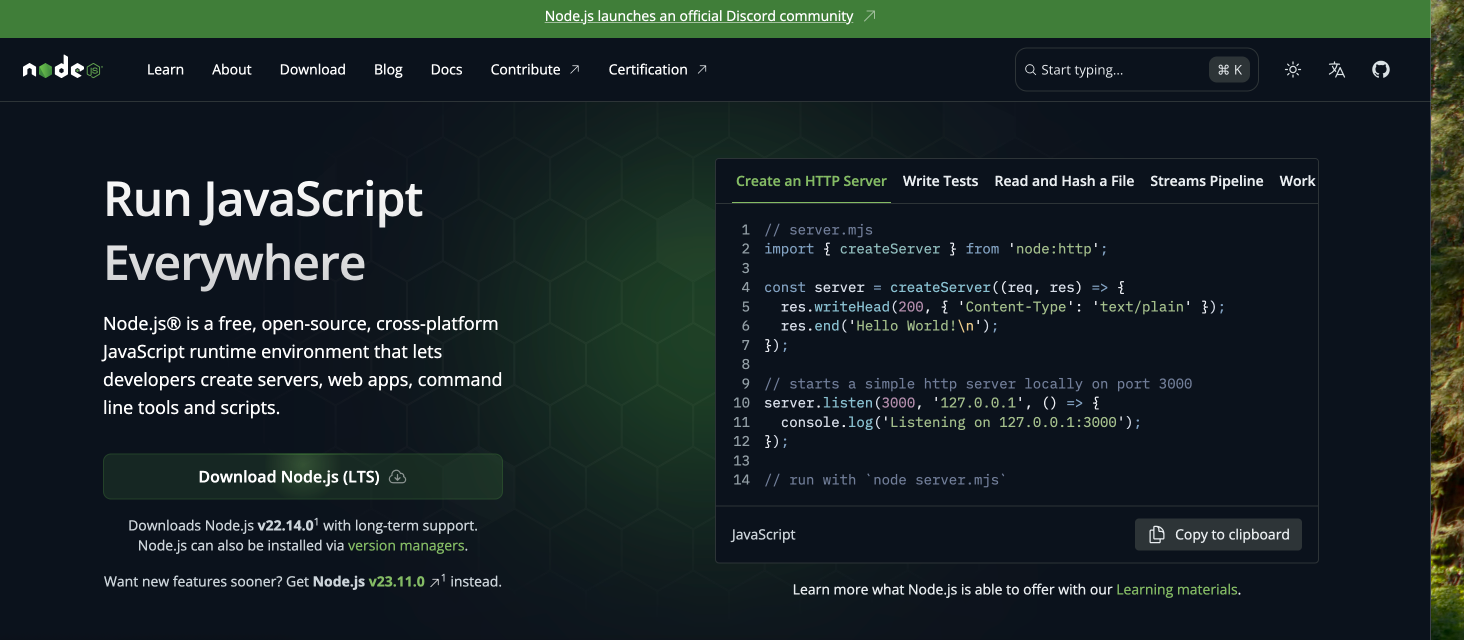Click the res.writeHead code line
The image size is (1464, 640).
click(x=1003, y=307)
